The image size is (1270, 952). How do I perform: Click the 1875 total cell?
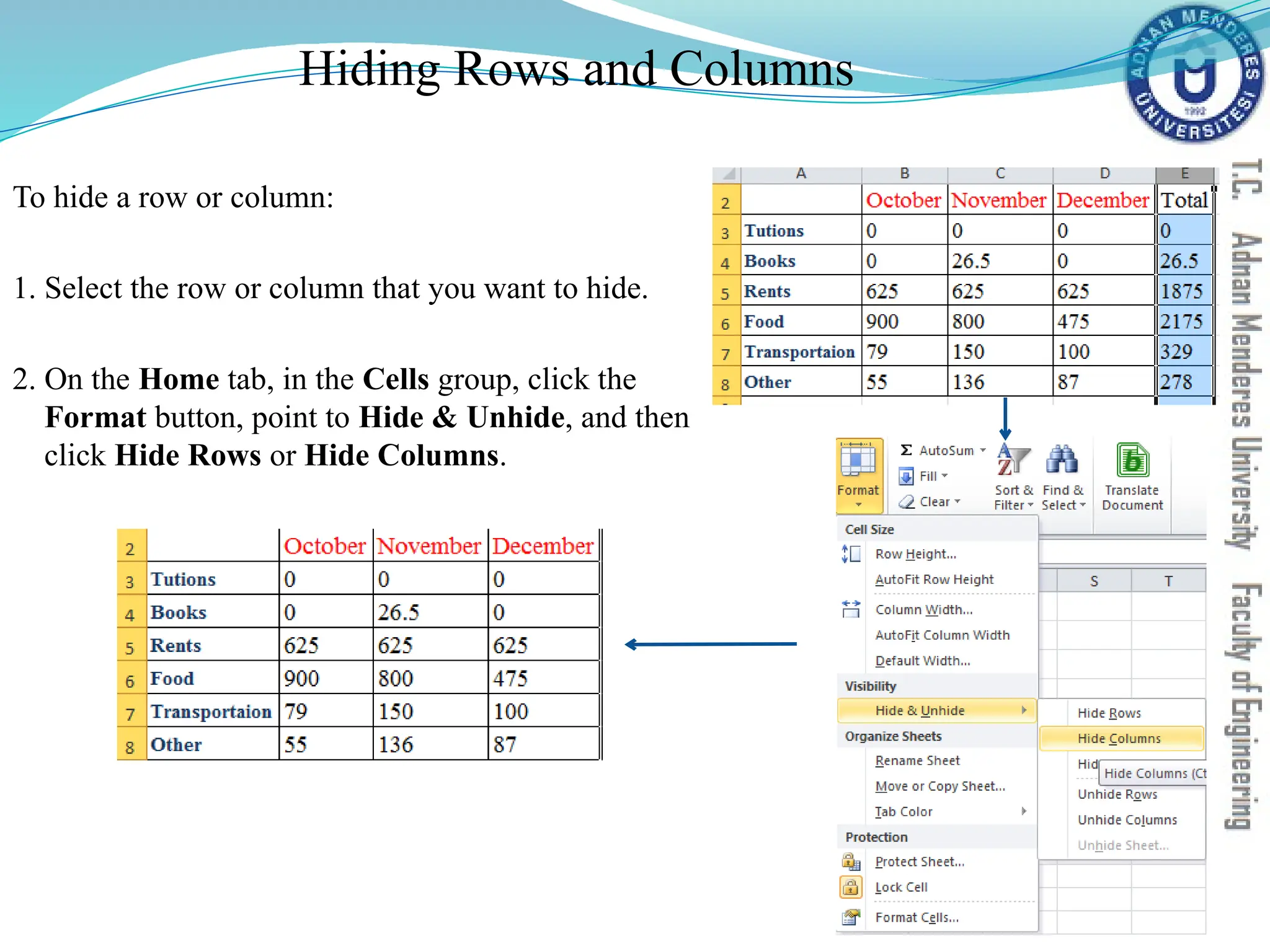(x=1184, y=291)
